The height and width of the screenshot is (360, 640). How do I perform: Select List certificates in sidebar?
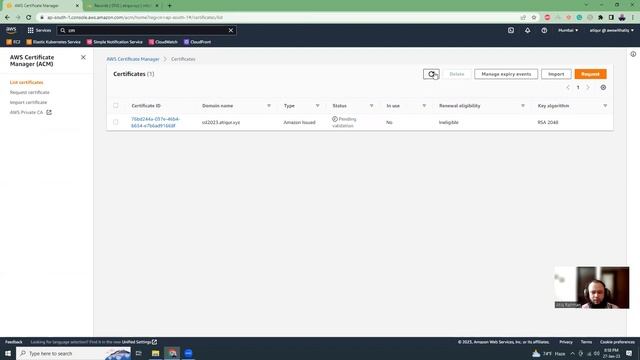pyautogui.click(x=27, y=82)
